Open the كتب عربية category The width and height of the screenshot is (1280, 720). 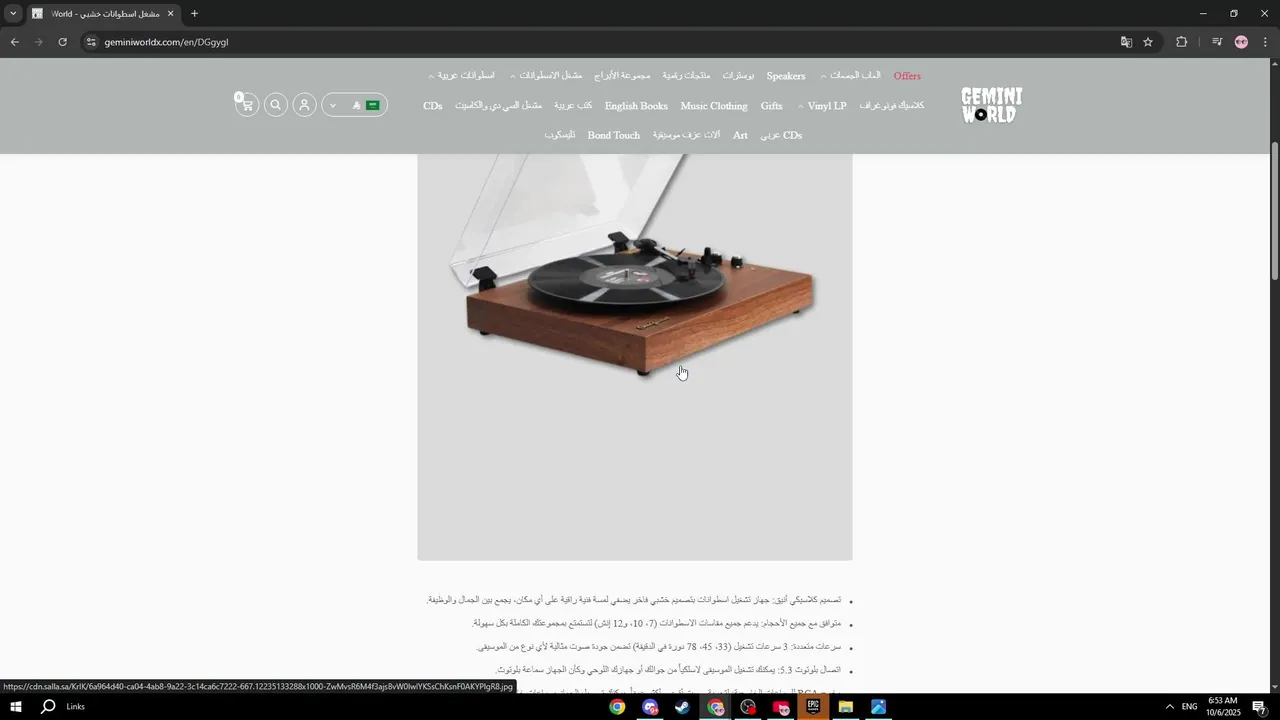573,106
